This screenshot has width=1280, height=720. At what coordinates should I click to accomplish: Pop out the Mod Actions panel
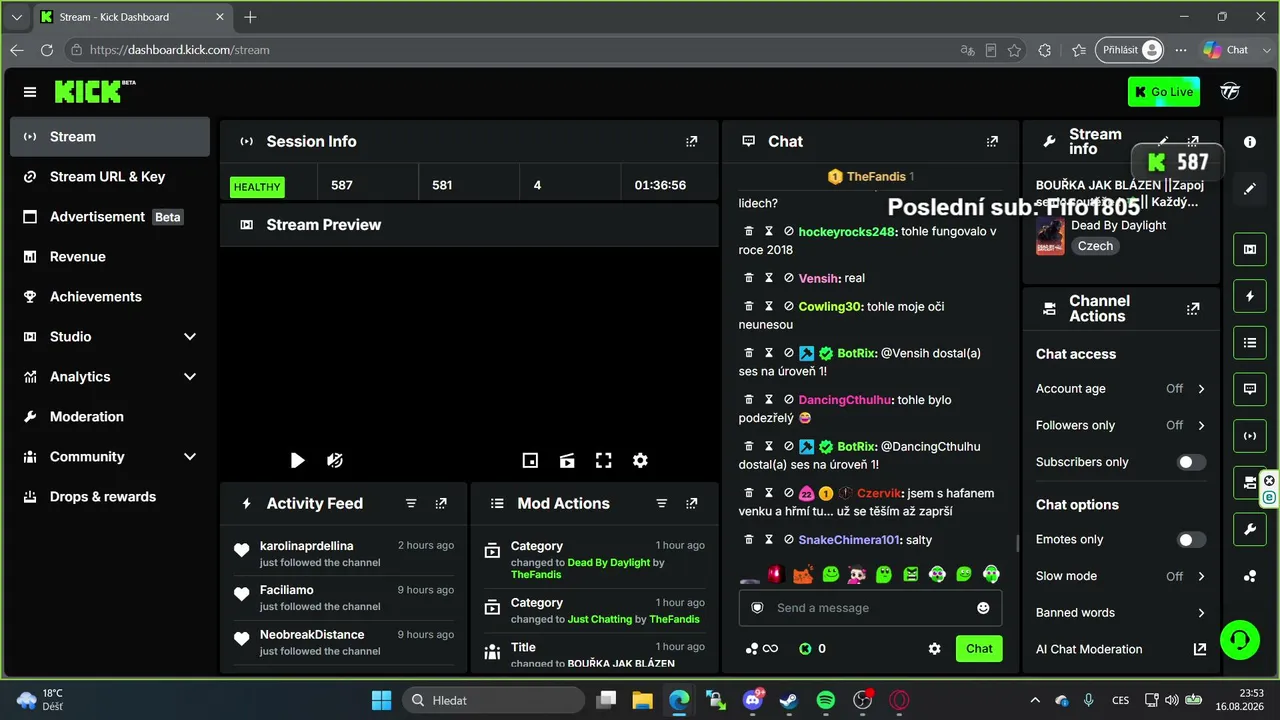[692, 504]
